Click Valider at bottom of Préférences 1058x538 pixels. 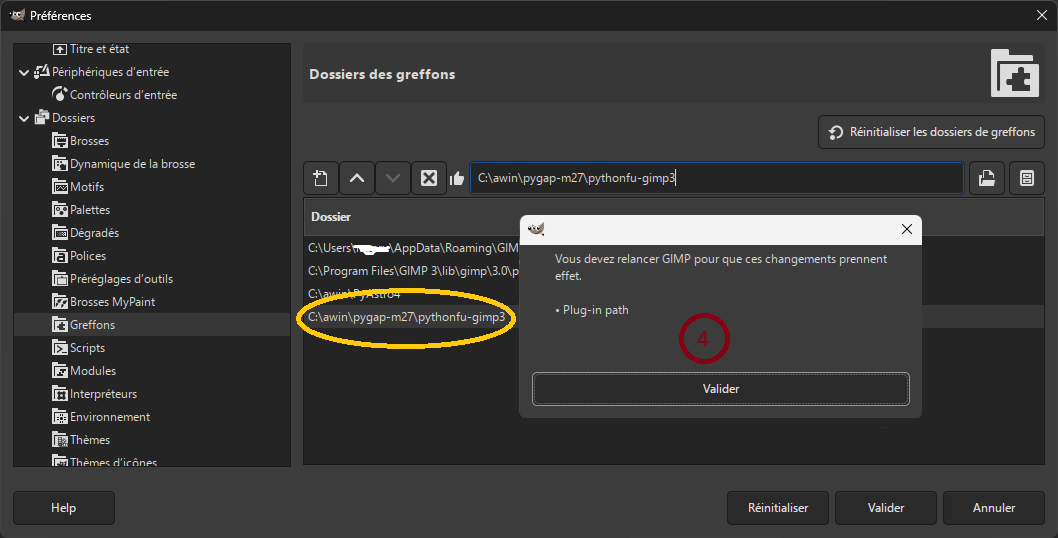885,508
